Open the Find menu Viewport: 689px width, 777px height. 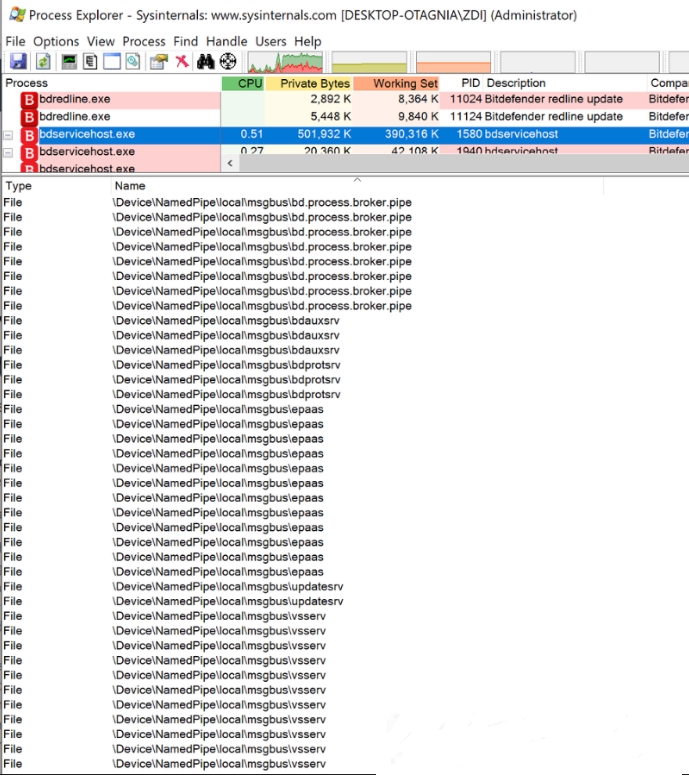[x=185, y=42]
